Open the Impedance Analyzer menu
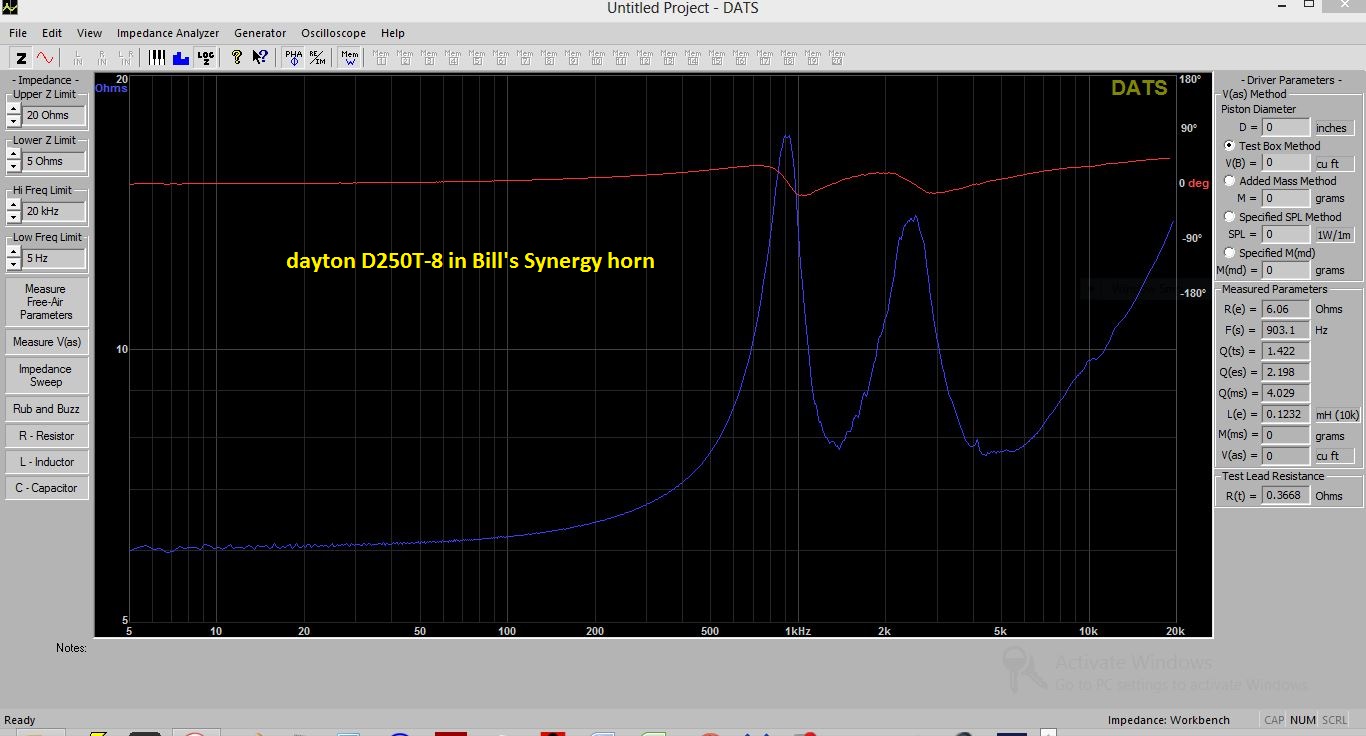The width and height of the screenshot is (1366, 736). point(168,33)
